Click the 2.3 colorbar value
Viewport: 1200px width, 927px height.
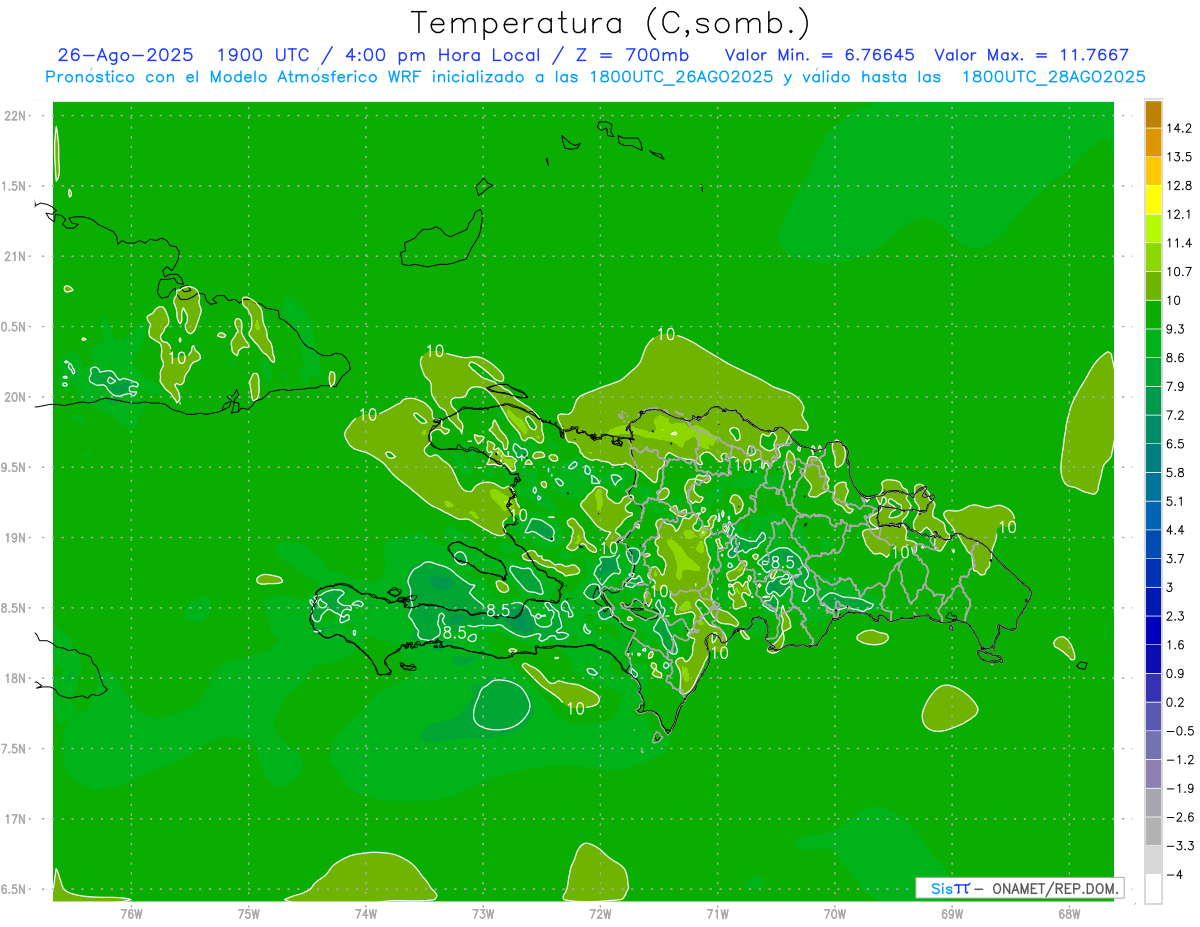pyautogui.click(x=1175, y=616)
